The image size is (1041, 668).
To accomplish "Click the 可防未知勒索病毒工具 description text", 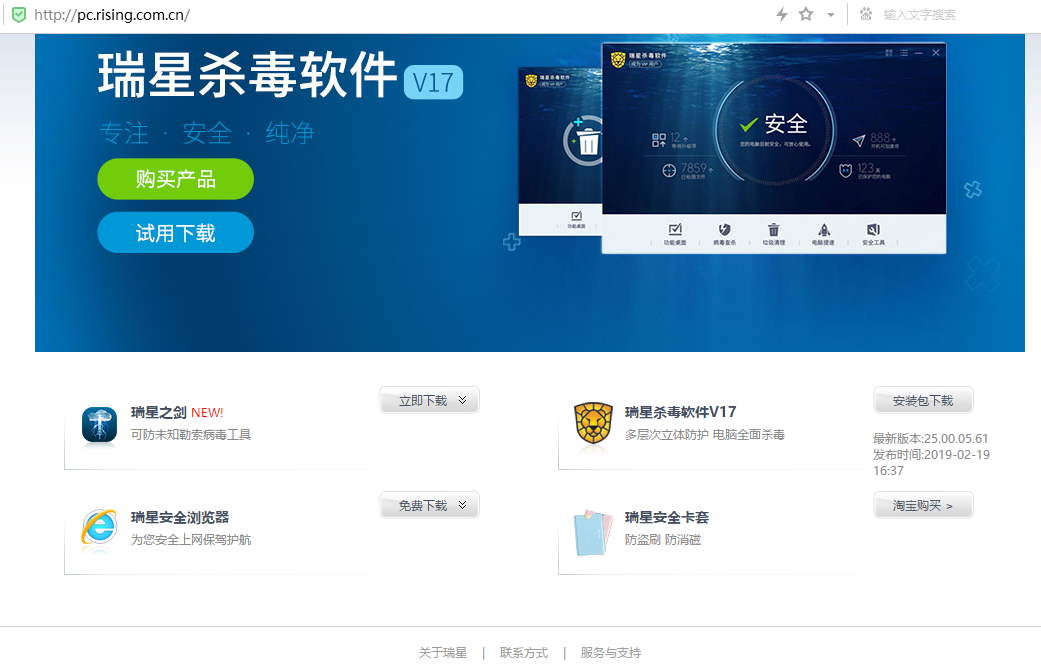I will click(191, 435).
